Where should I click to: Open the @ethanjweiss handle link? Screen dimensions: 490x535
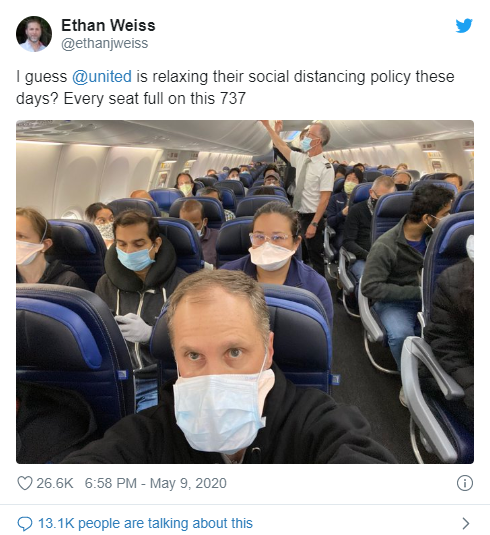tap(104, 44)
